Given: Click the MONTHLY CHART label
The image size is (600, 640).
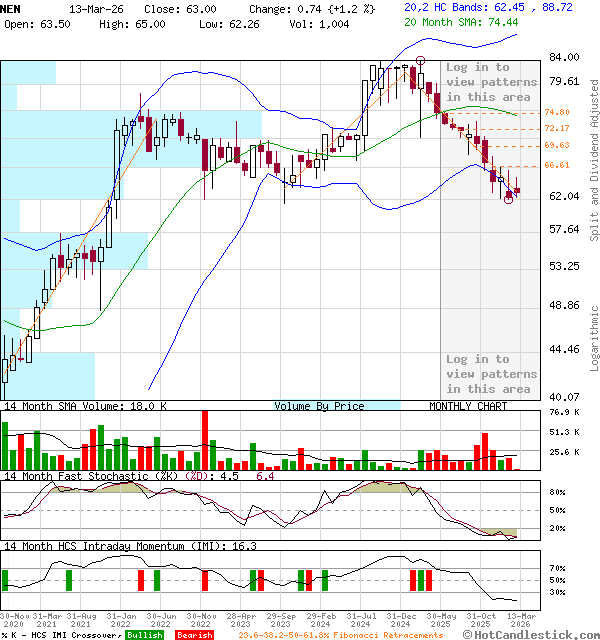Looking at the screenshot, I should 468,407.
